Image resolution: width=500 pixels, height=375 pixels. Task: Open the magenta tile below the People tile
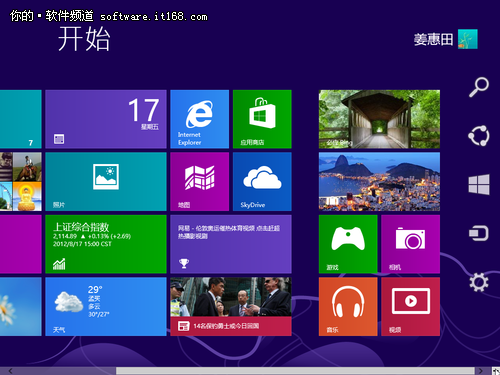(x=21, y=244)
